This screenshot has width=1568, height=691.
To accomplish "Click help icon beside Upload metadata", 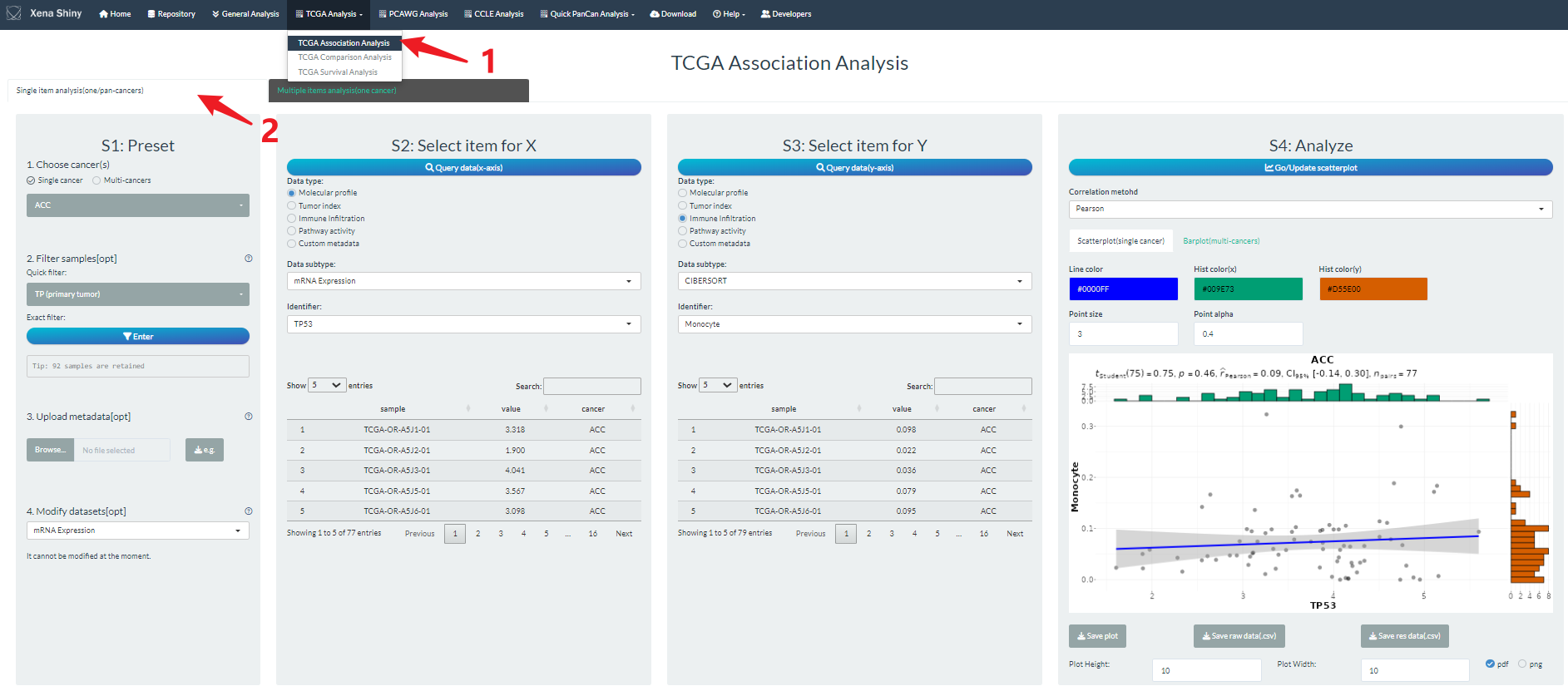I will click(x=248, y=417).
